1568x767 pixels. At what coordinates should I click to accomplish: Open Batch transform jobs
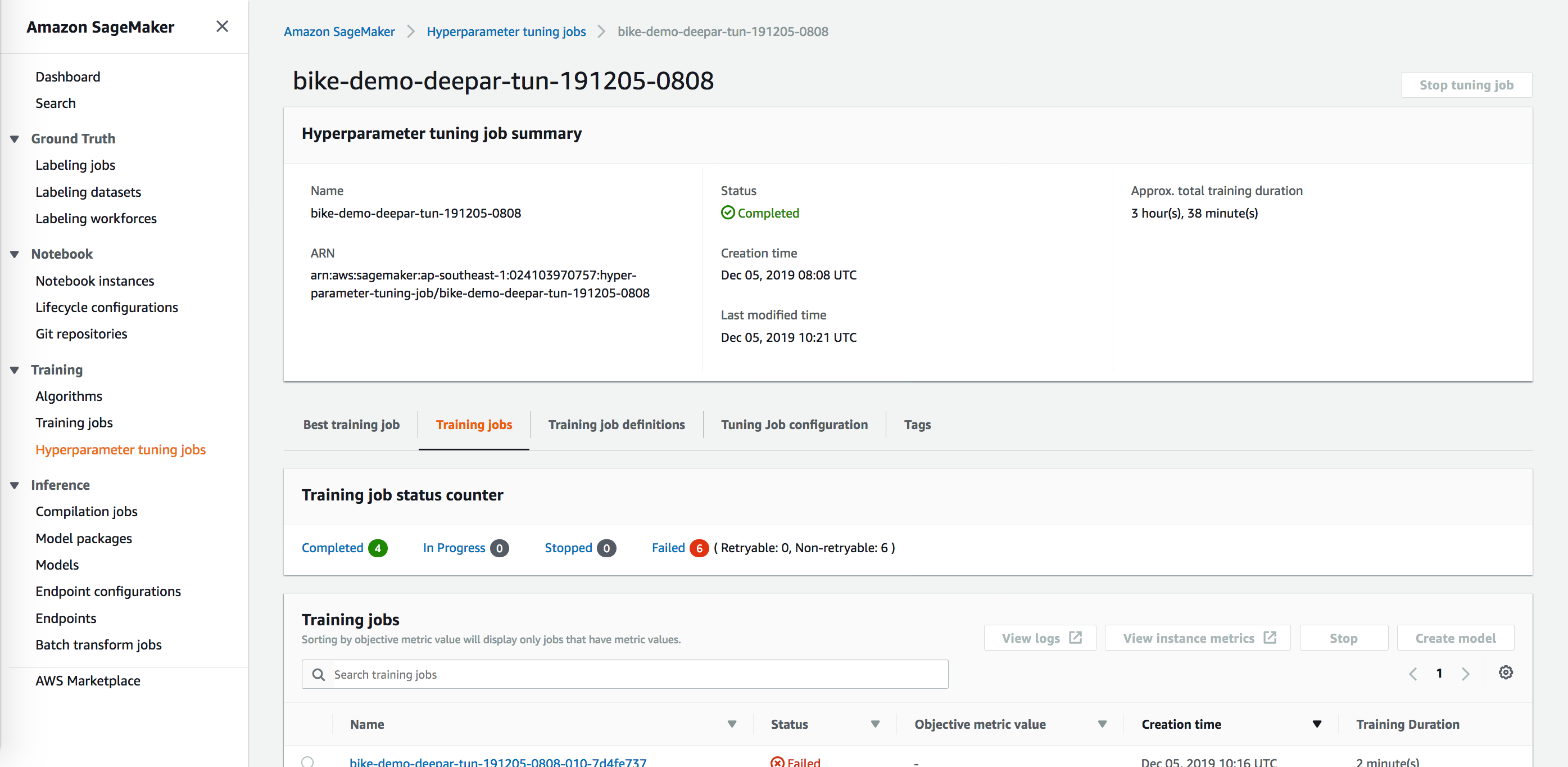(98, 644)
